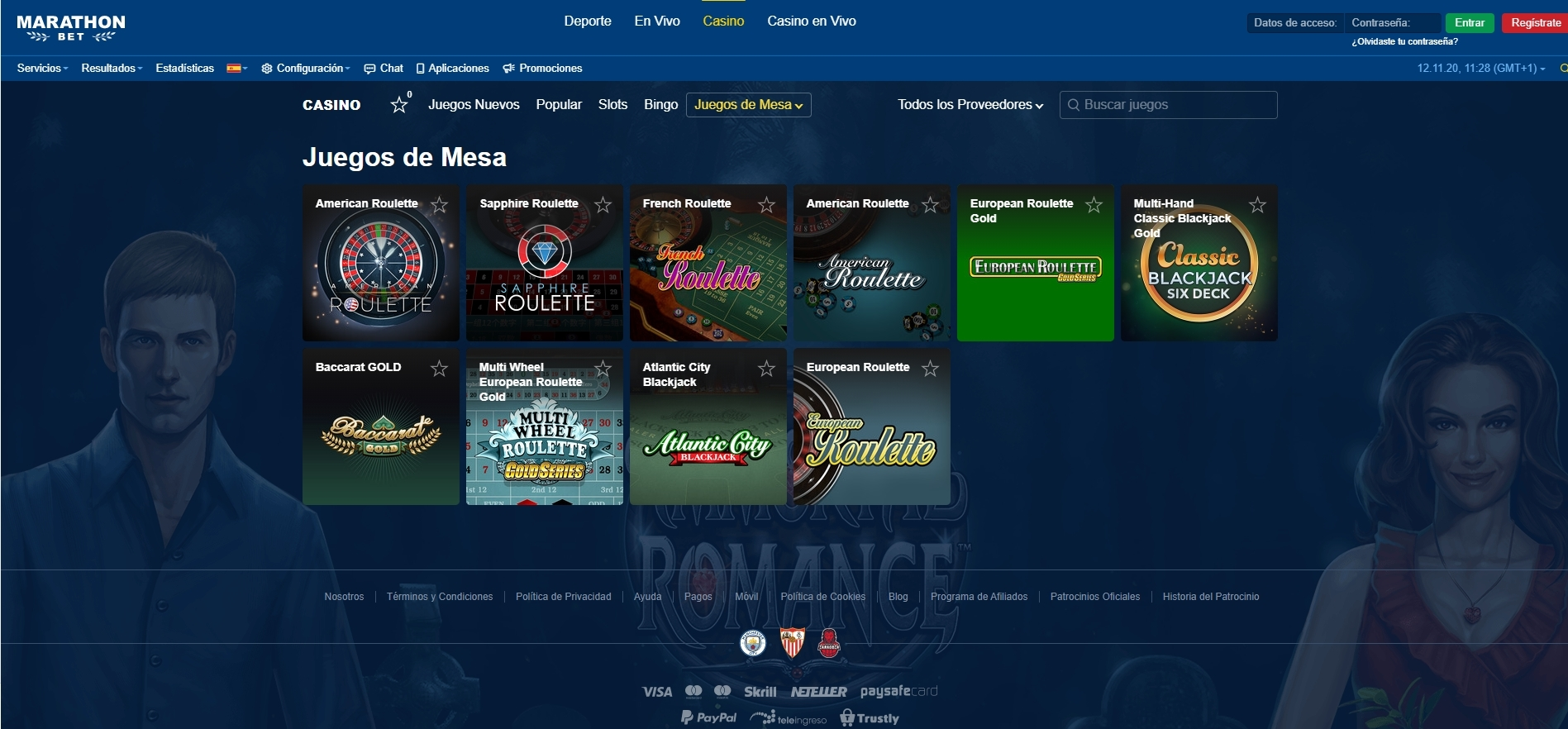Favorite the Baccarat GOLD game

click(x=440, y=368)
